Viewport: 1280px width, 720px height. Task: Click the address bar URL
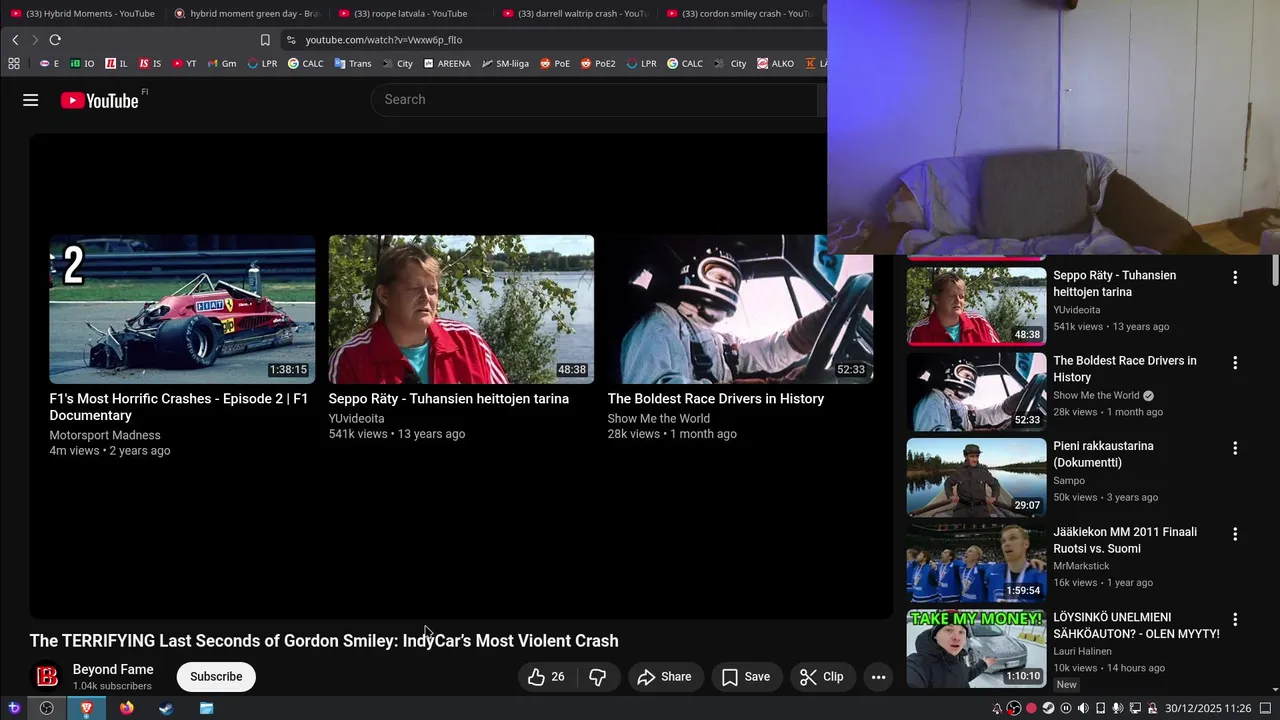click(384, 40)
